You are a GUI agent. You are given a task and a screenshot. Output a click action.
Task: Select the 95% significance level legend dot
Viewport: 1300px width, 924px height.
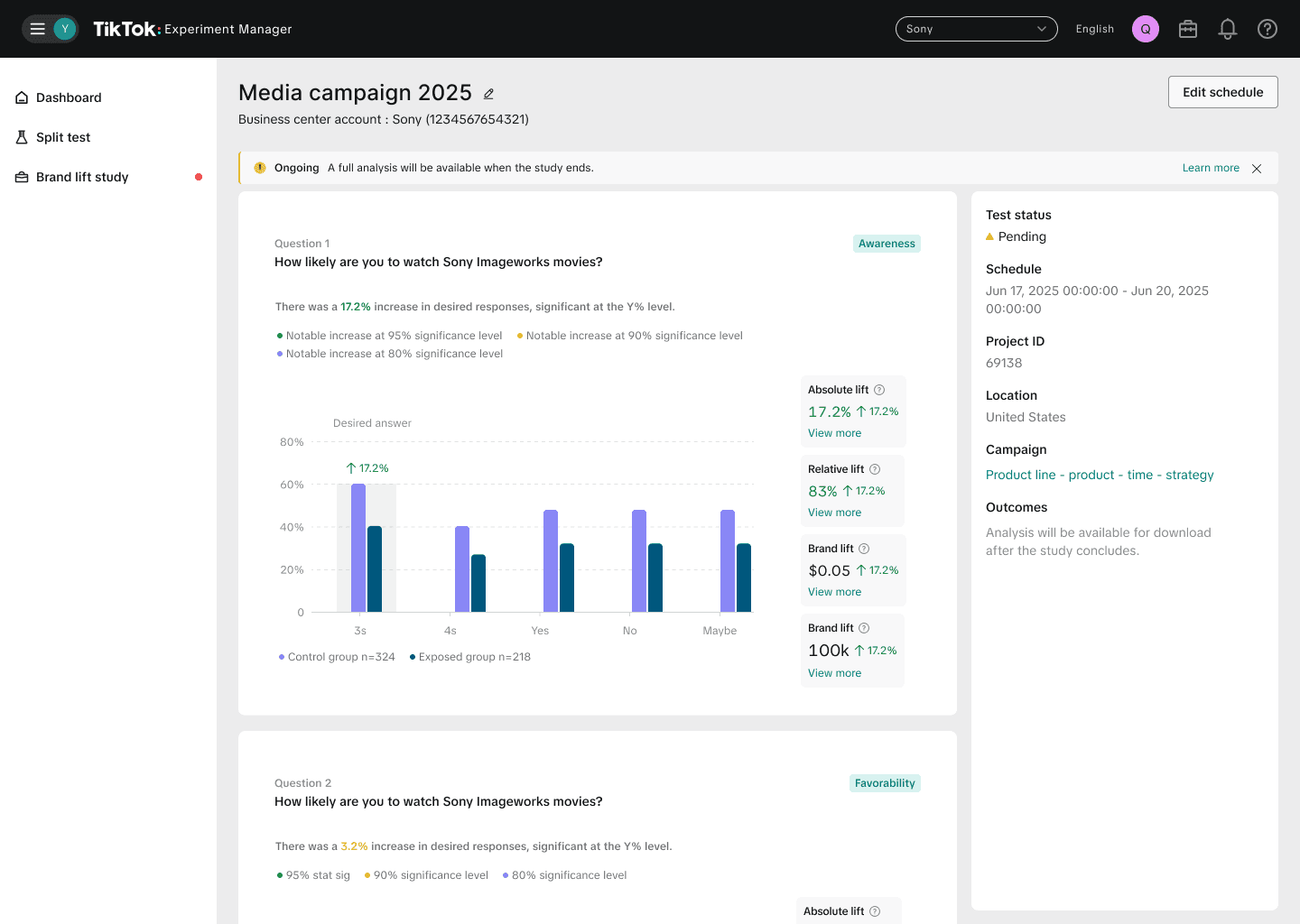[x=280, y=336]
